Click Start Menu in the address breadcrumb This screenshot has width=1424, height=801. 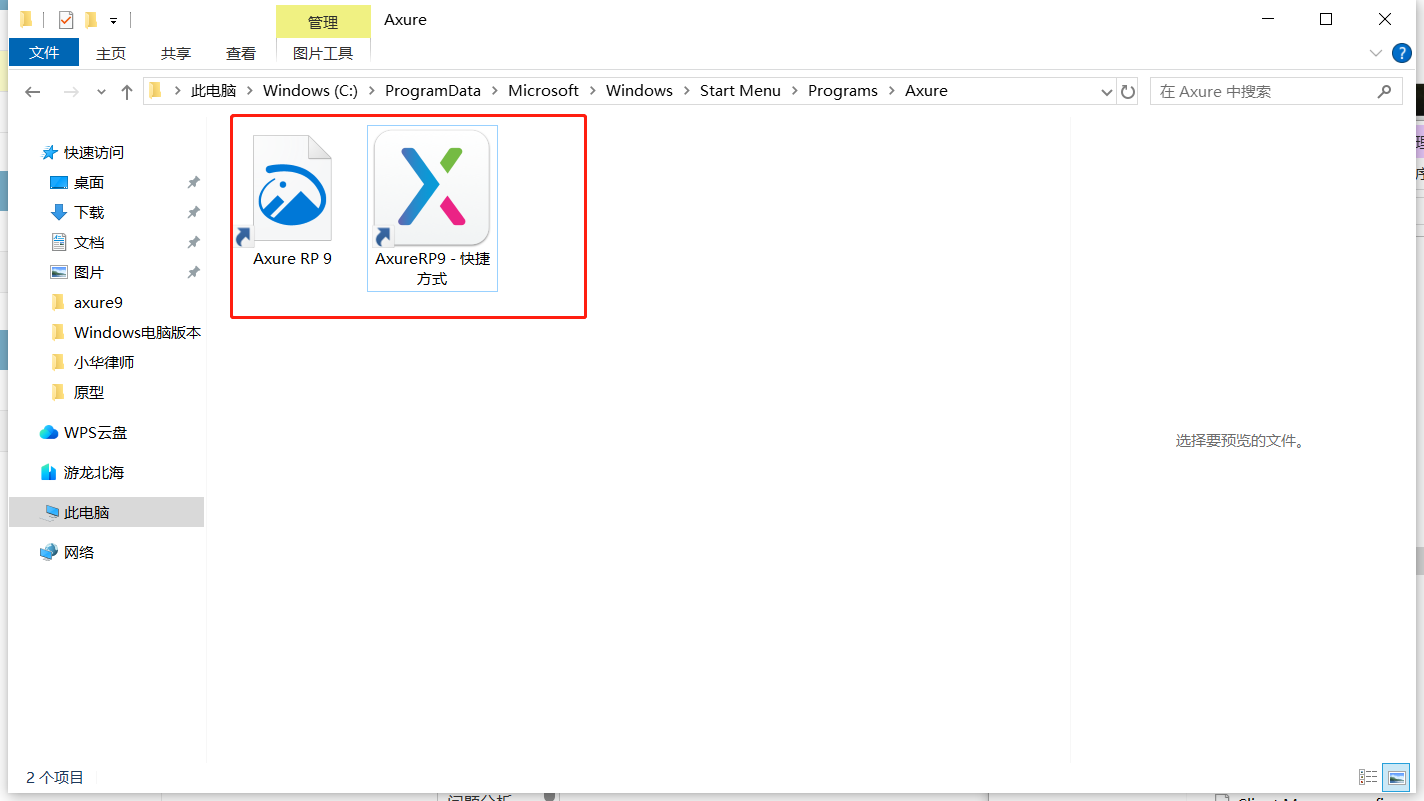coord(740,90)
